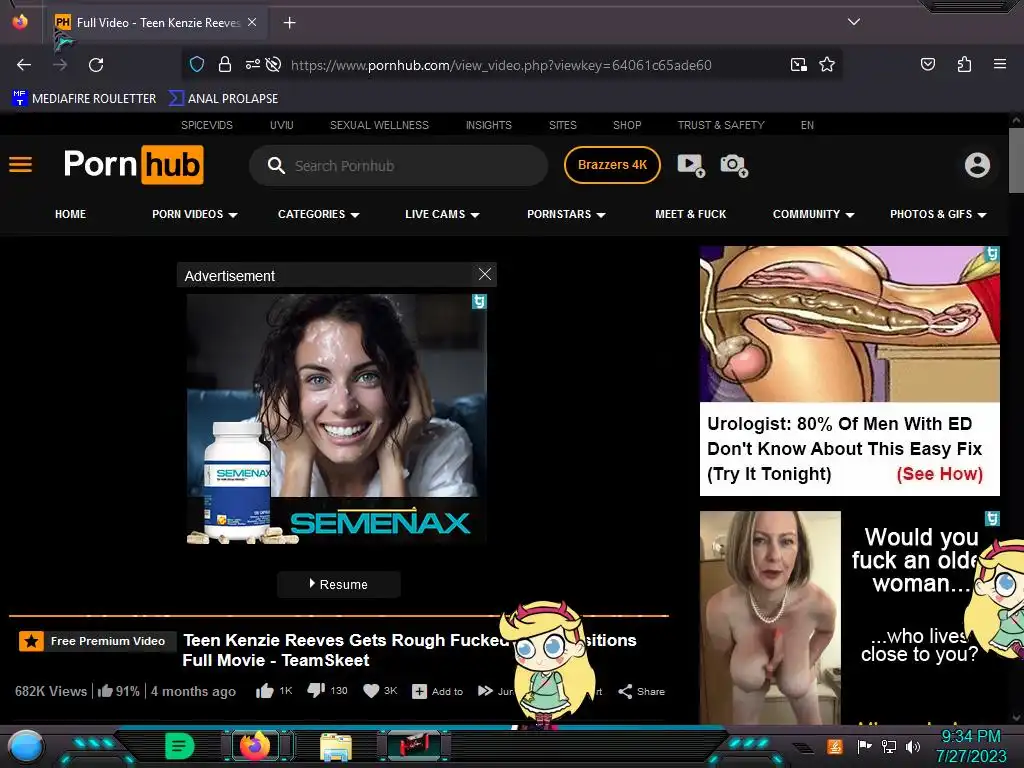Open File Explorer from the taskbar
This screenshot has width=1024, height=768.
336,747
